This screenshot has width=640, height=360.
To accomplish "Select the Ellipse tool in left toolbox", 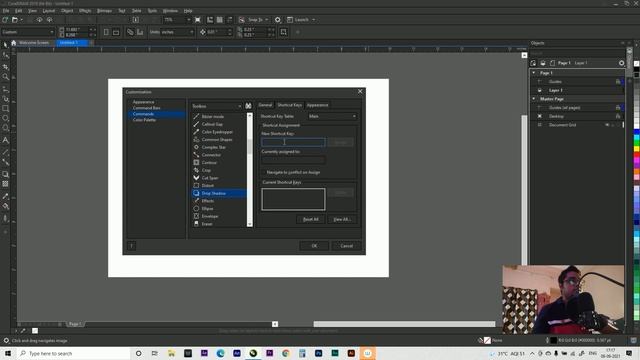I will [x=5, y=118].
